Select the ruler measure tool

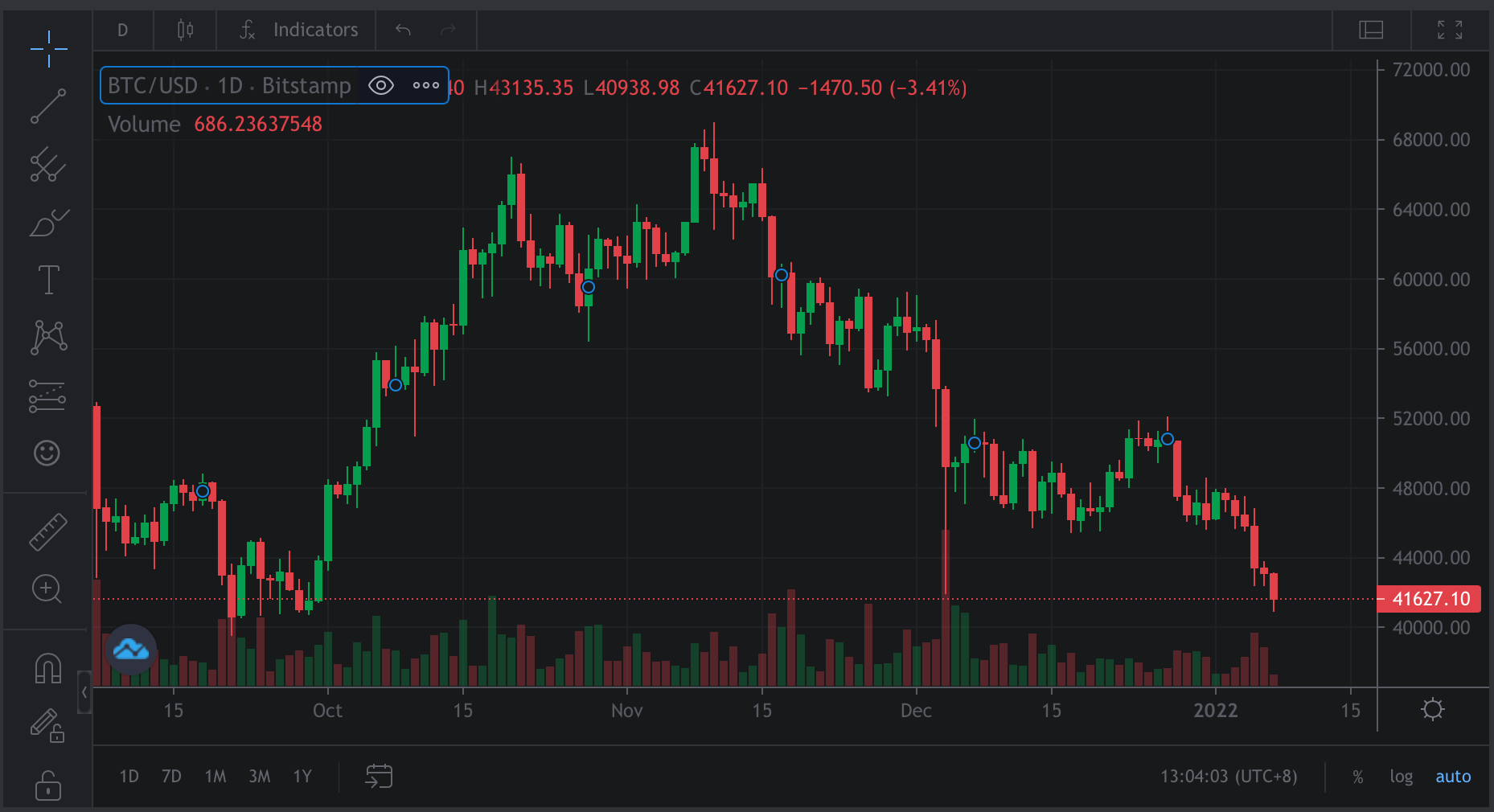point(48,531)
